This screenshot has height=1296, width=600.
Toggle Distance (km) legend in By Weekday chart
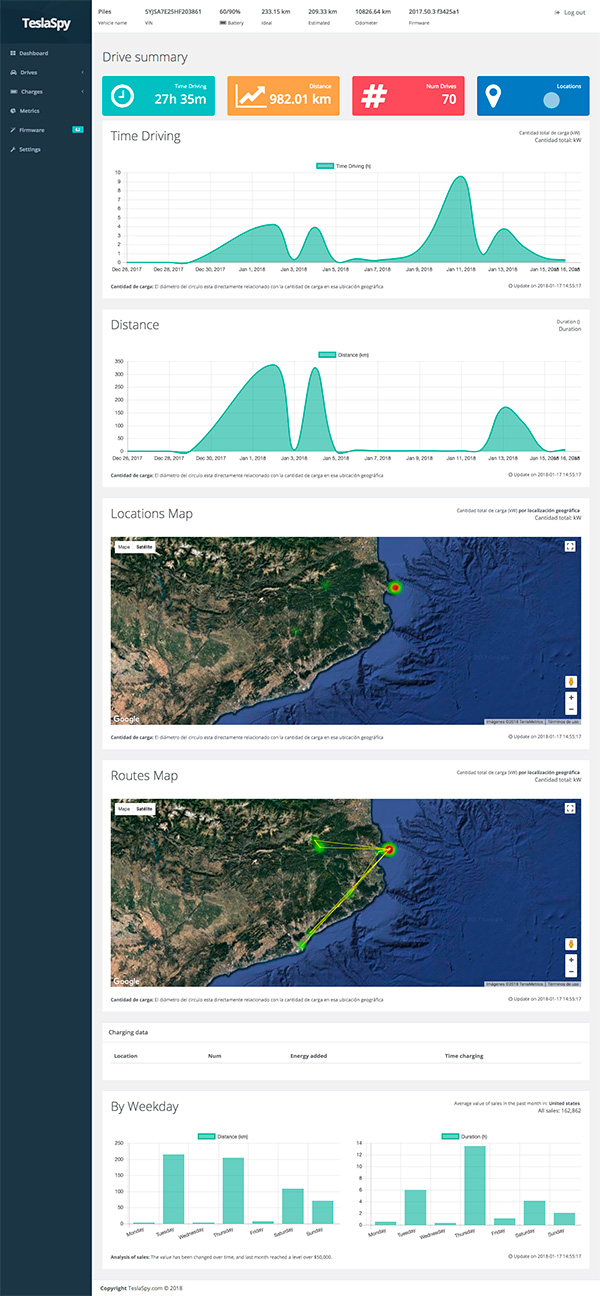(221, 1136)
